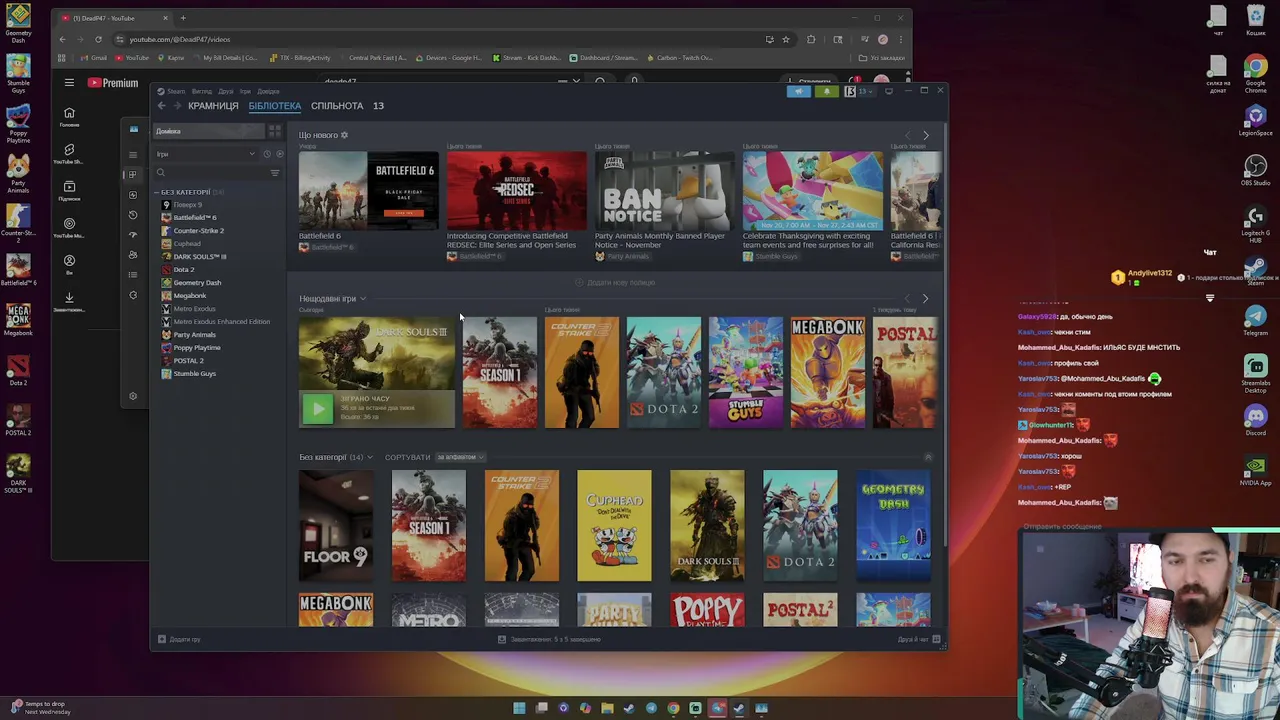
Task: Select Metro Exodus Enhanced Edition in list
Action: point(221,322)
